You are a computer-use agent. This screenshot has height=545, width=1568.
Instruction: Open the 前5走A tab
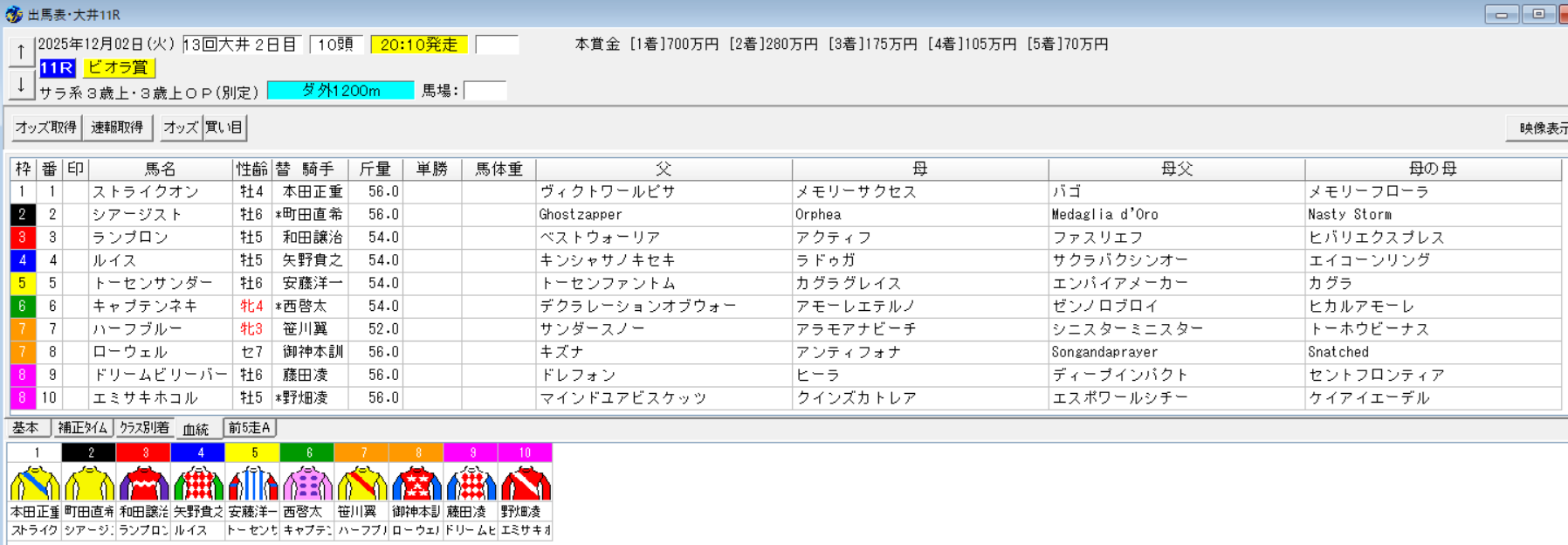click(x=250, y=428)
